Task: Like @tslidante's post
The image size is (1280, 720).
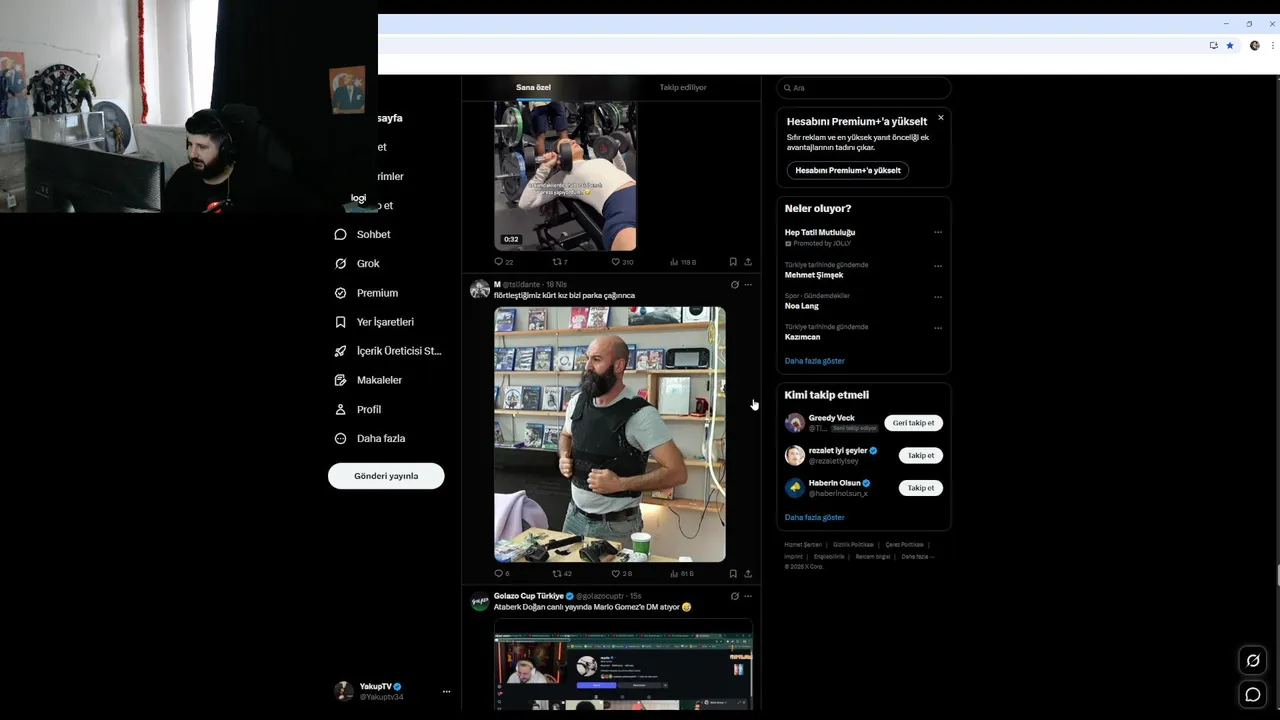Action: click(621, 574)
